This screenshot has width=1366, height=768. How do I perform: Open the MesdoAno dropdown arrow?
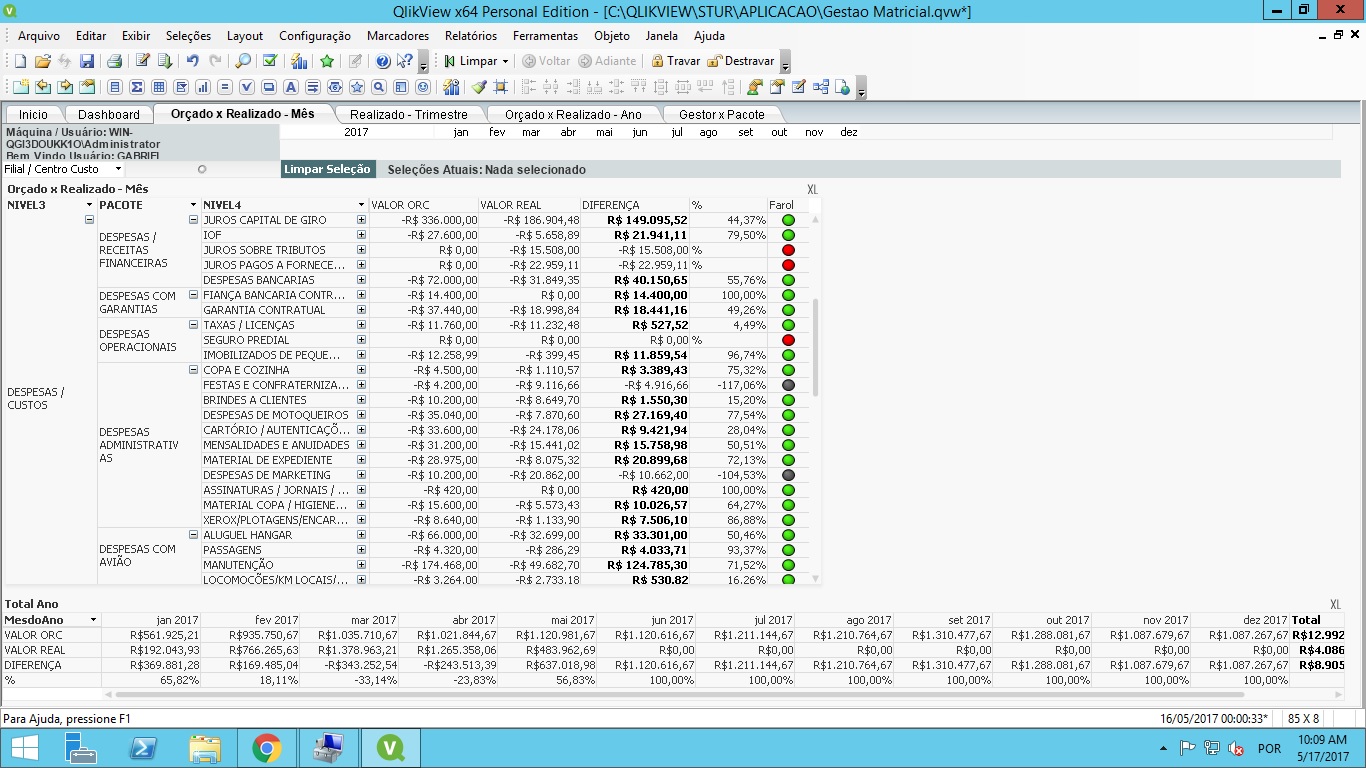tap(93, 620)
